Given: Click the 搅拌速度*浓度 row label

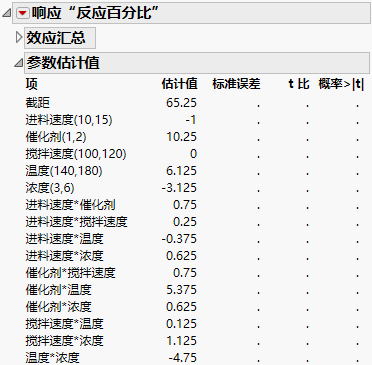Looking at the screenshot, I should [64, 341].
